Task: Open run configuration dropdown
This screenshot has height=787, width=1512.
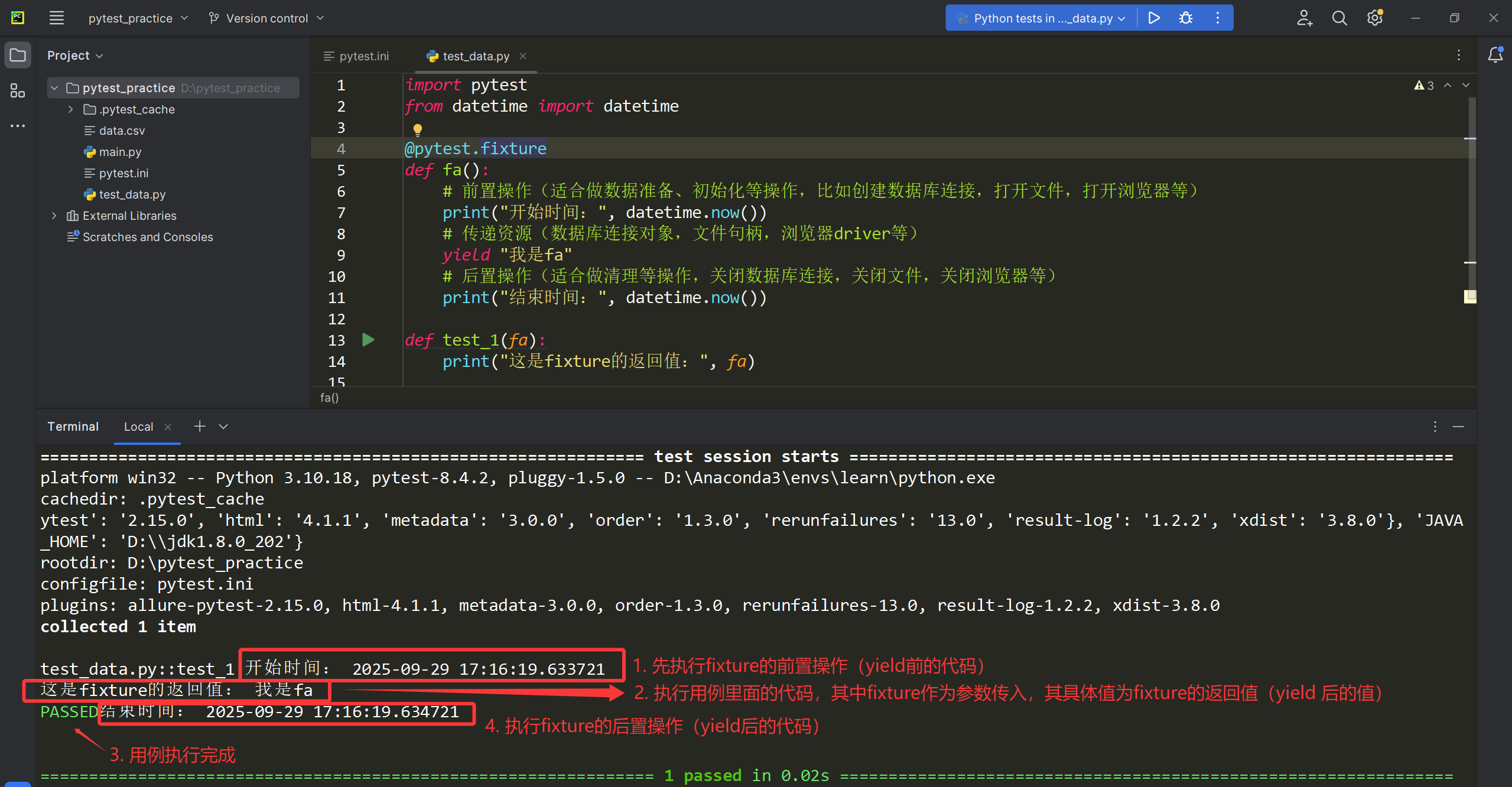Action: point(1043,18)
